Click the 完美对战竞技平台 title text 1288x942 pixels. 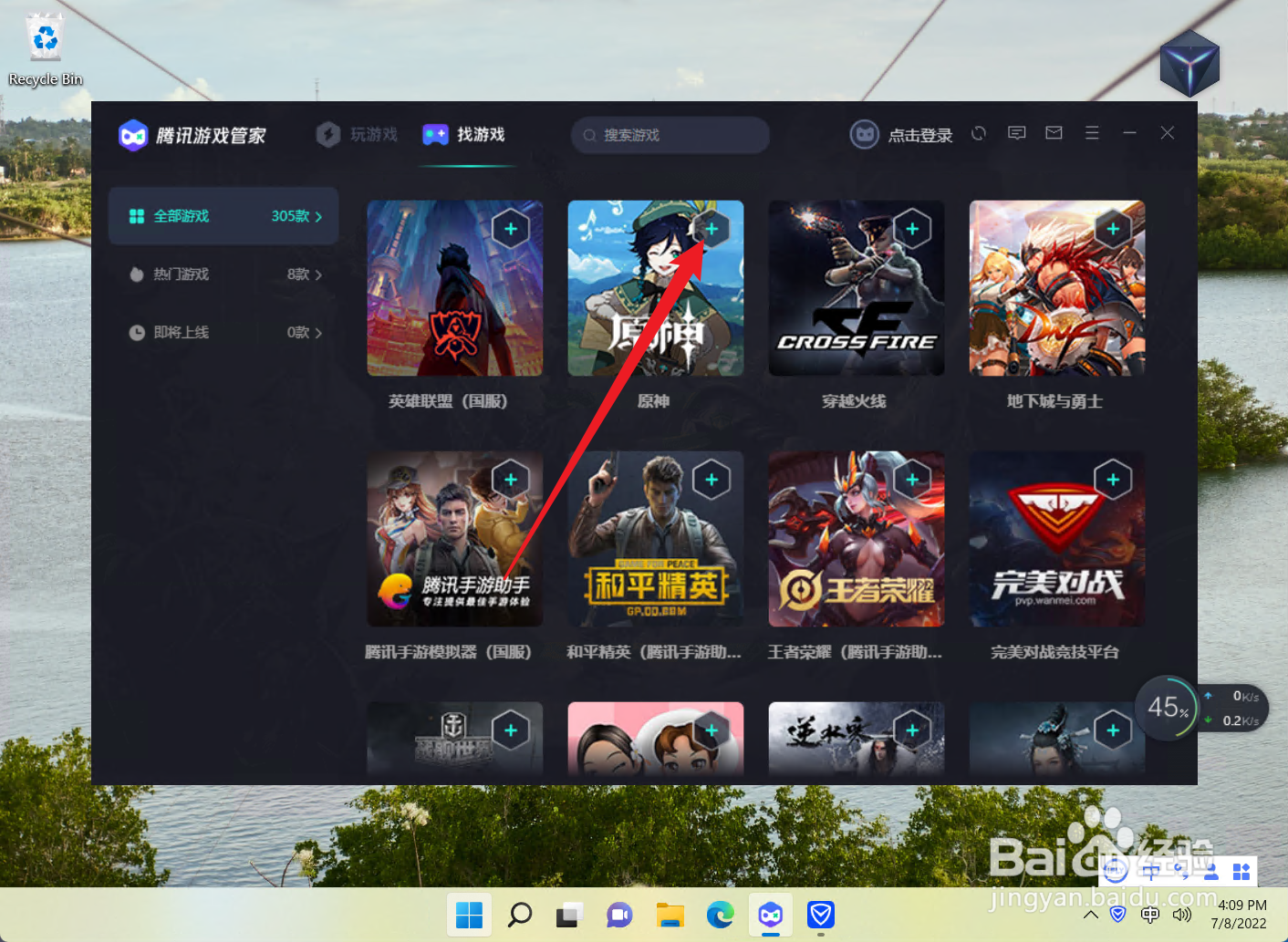pyautogui.click(x=1055, y=652)
